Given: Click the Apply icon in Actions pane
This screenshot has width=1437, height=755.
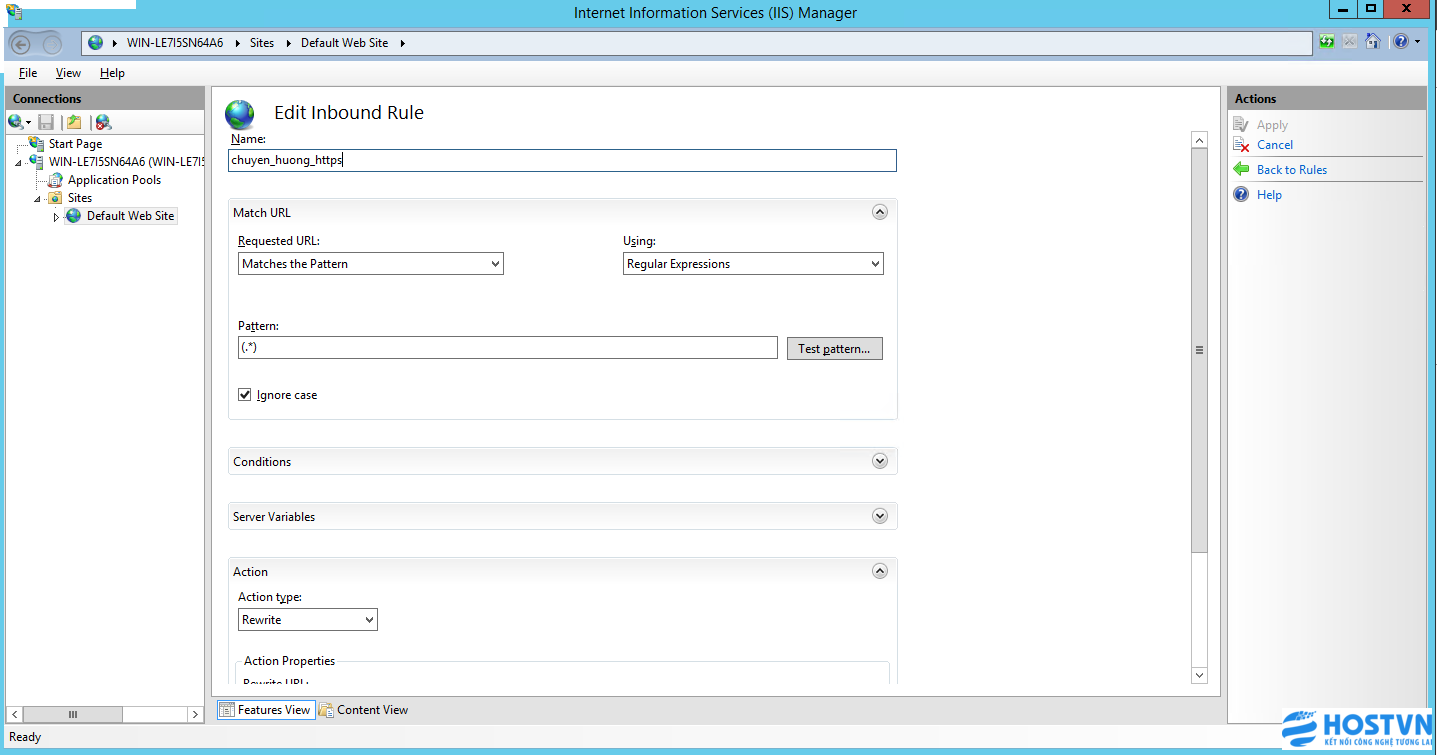Looking at the screenshot, I should click(x=1241, y=125).
